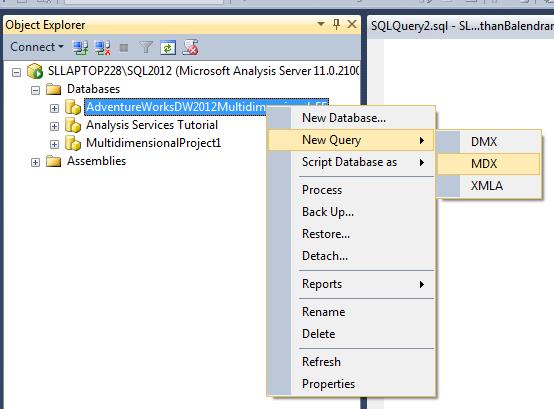
Task: Select the Analysis Services Tutorial label
Action: click(152, 125)
